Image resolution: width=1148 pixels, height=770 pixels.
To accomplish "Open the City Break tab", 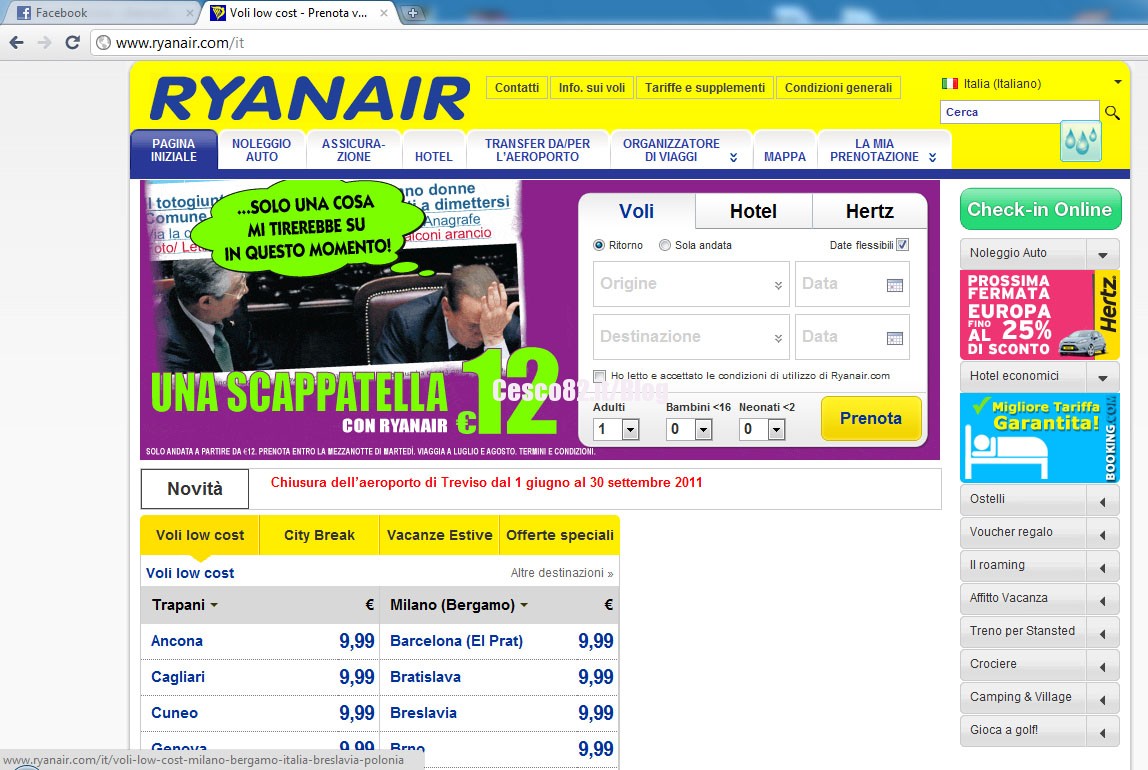I will tap(319, 535).
